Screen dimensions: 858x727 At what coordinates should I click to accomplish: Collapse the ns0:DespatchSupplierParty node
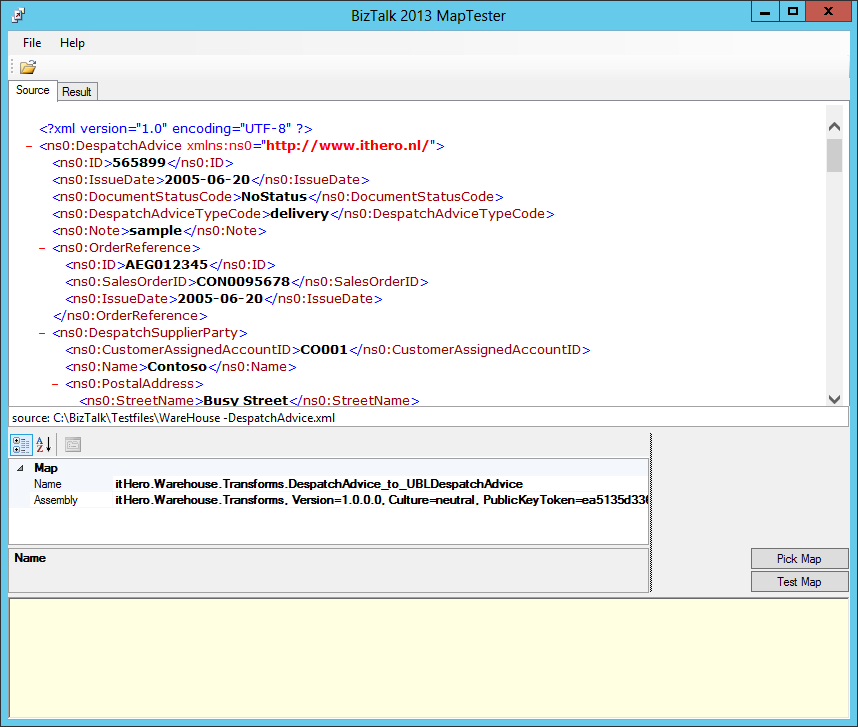[42, 333]
